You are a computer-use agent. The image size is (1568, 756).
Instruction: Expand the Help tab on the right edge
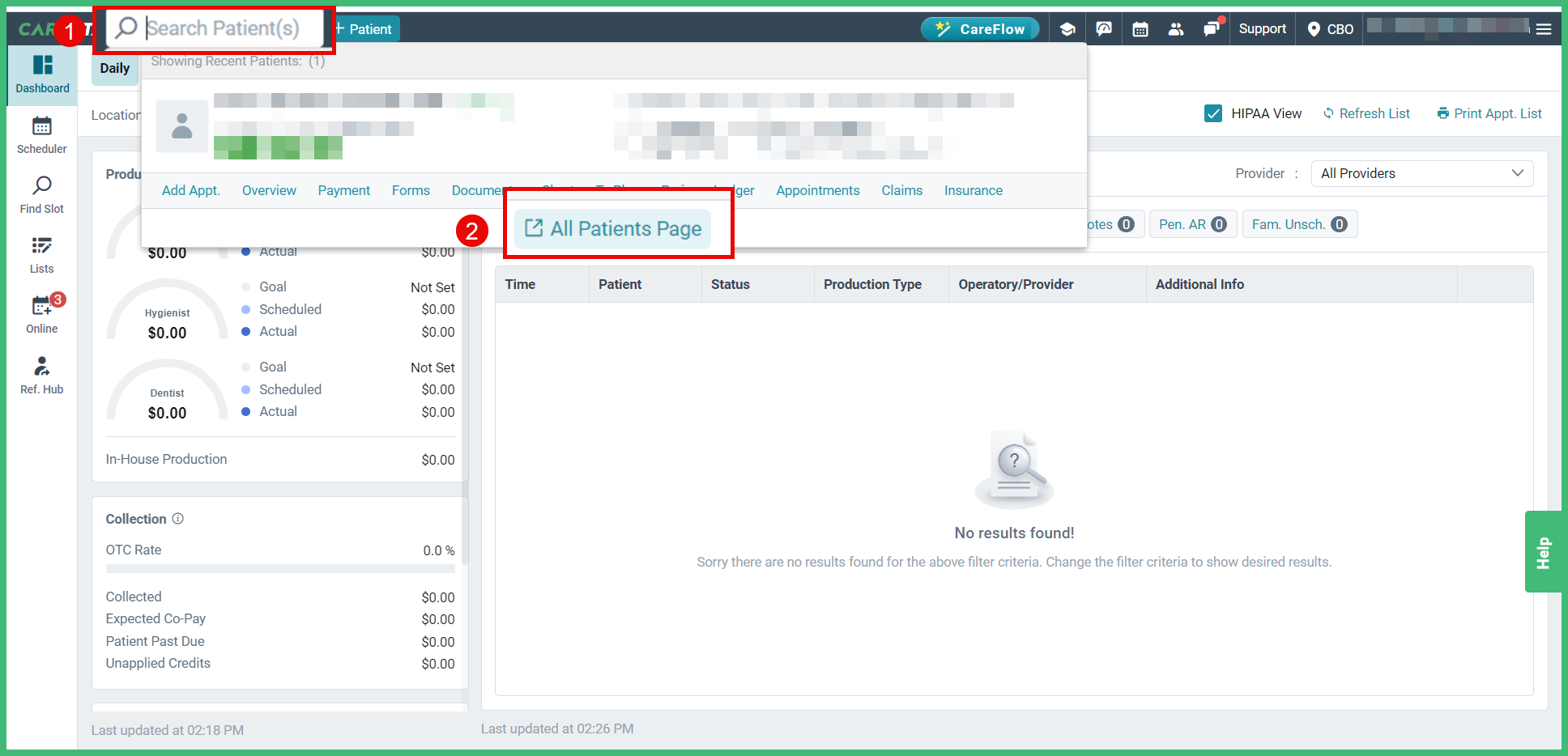1543,551
